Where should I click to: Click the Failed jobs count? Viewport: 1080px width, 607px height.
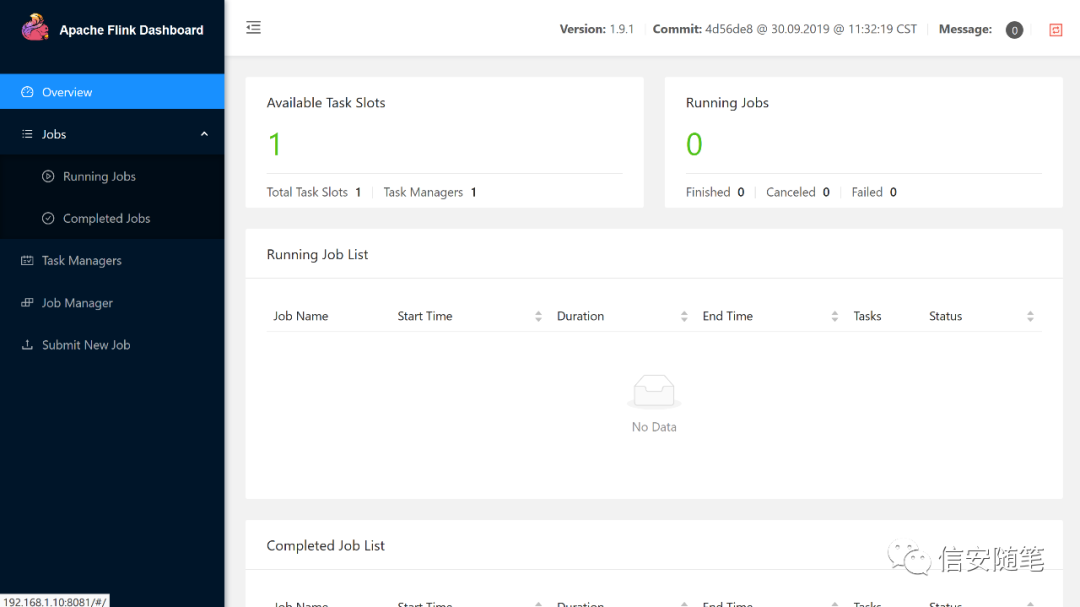893,192
